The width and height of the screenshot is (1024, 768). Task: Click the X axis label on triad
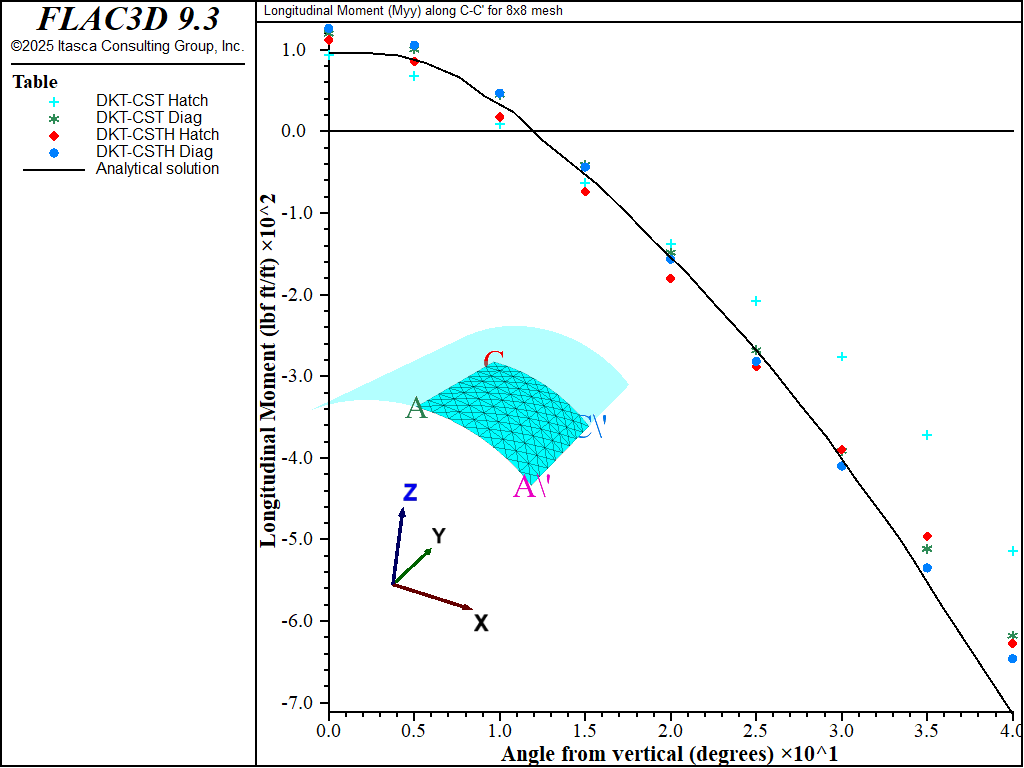click(481, 623)
